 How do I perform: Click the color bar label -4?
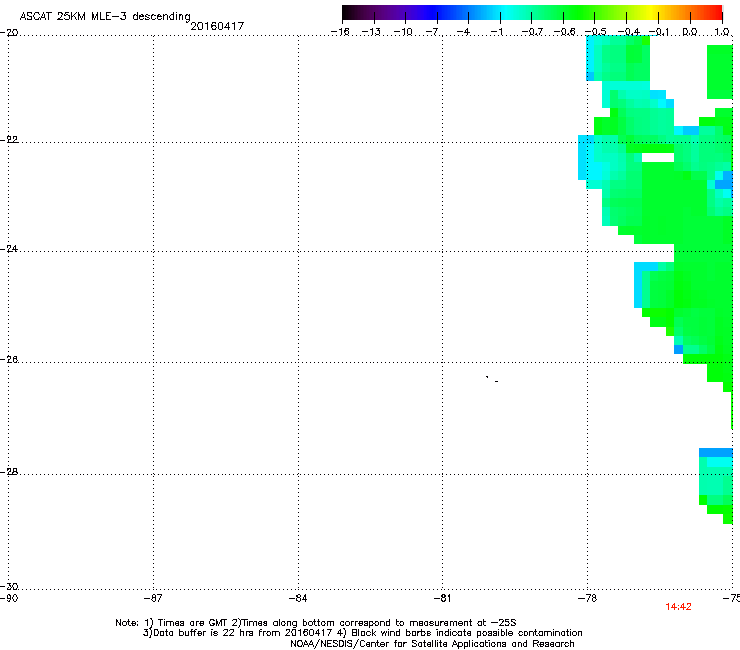[x=464, y=32]
